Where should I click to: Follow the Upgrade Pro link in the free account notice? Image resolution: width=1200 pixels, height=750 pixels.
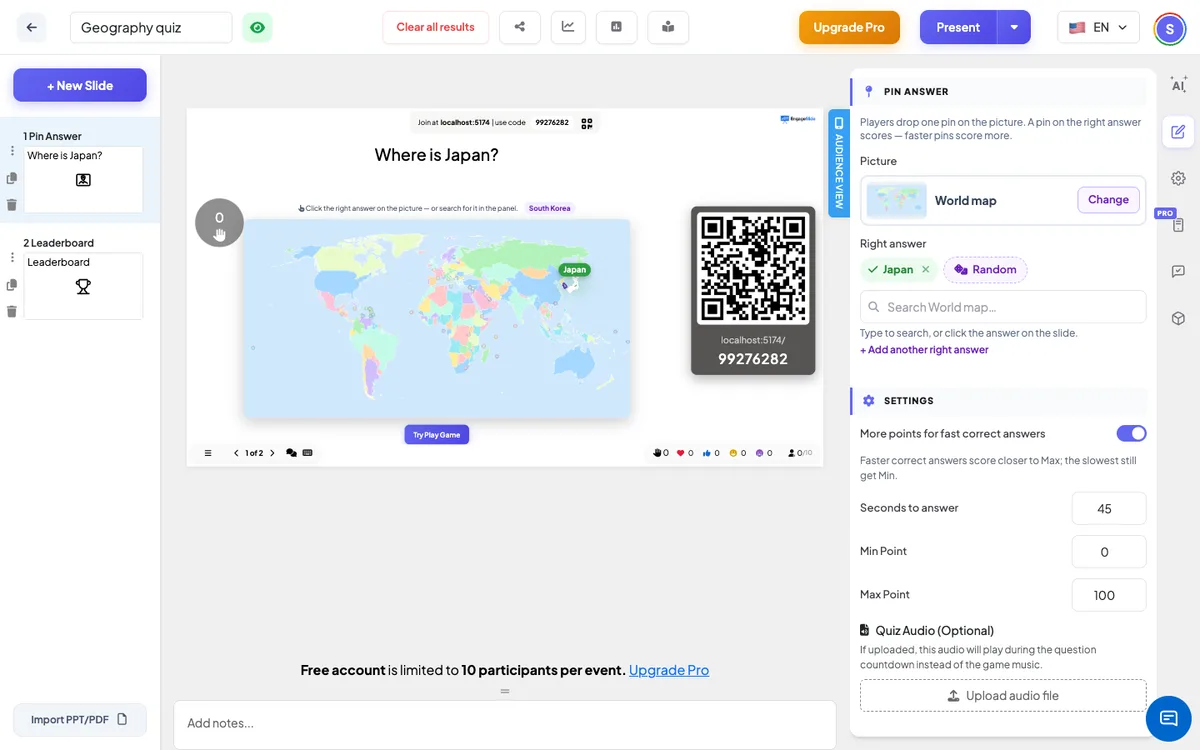pyautogui.click(x=669, y=670)
